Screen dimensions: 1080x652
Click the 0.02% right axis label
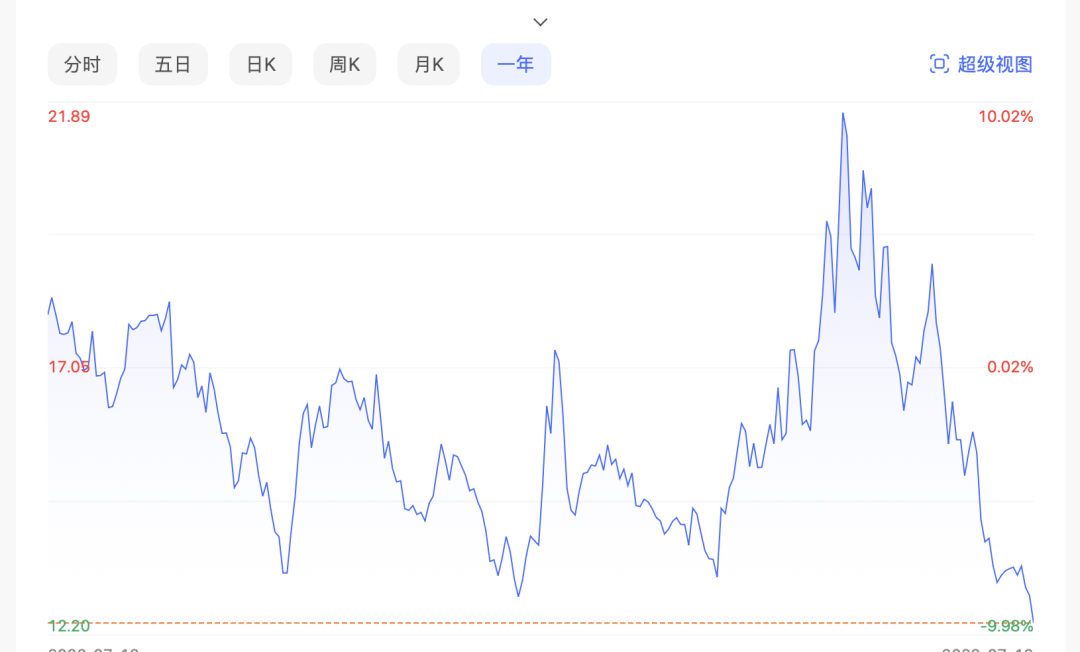pyautogui.click(x=1010, y=367)
